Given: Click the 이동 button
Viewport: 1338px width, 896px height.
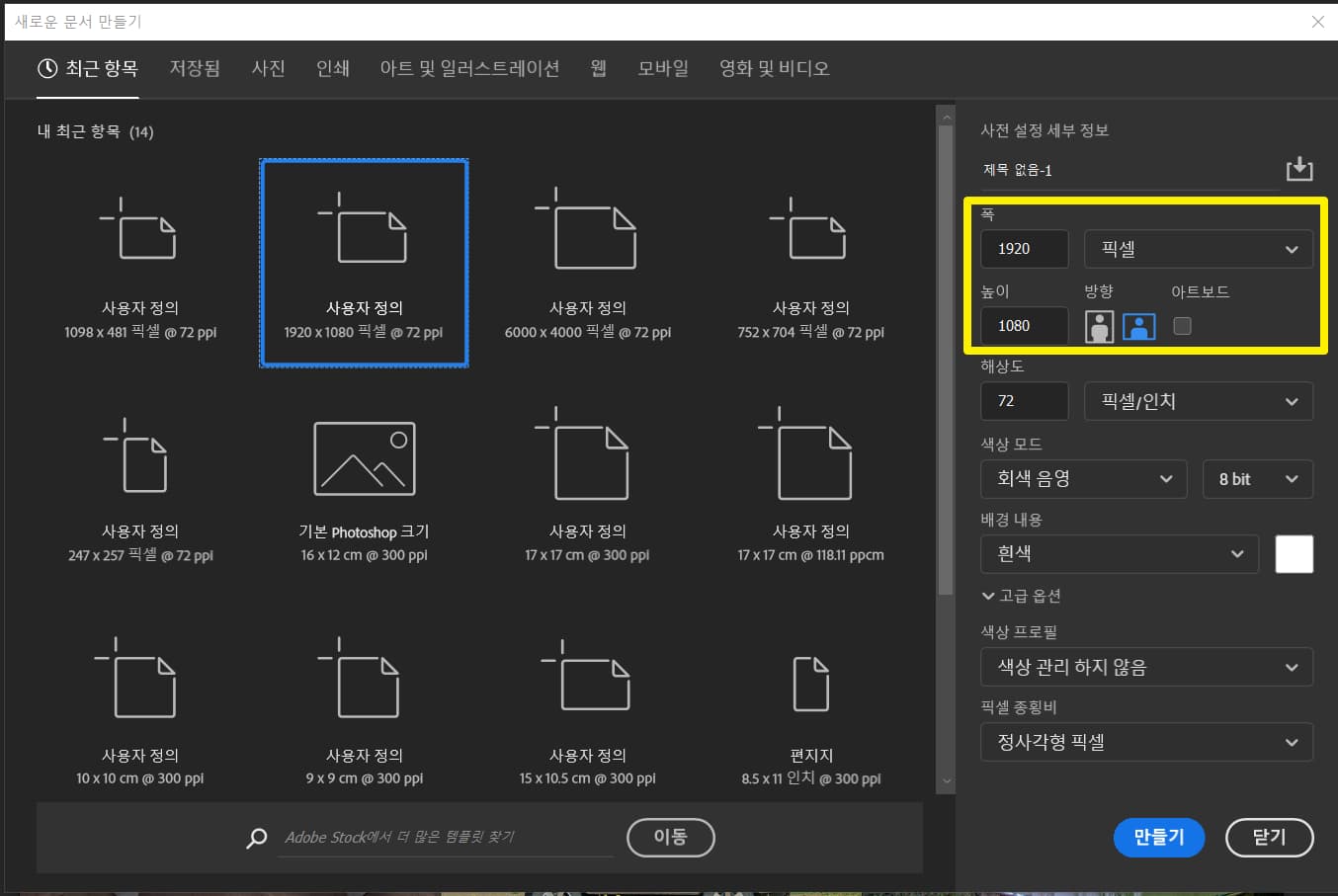Looking at the screenshot, I should pyautogui.click(x=670, y=837).
